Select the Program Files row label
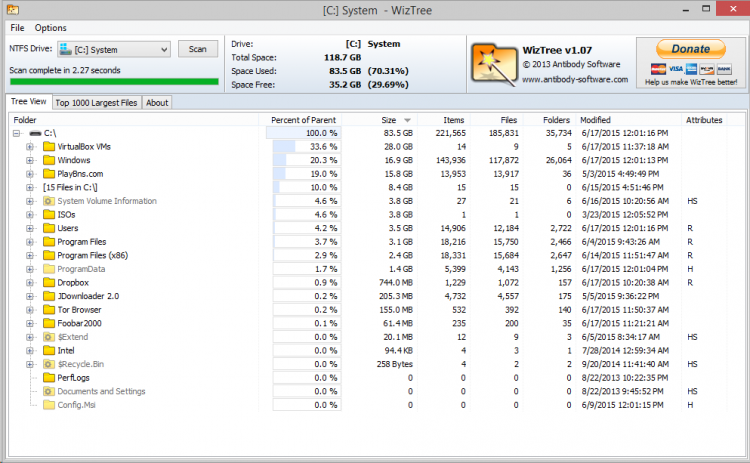The image size is (750, 463). click(82, 242)
